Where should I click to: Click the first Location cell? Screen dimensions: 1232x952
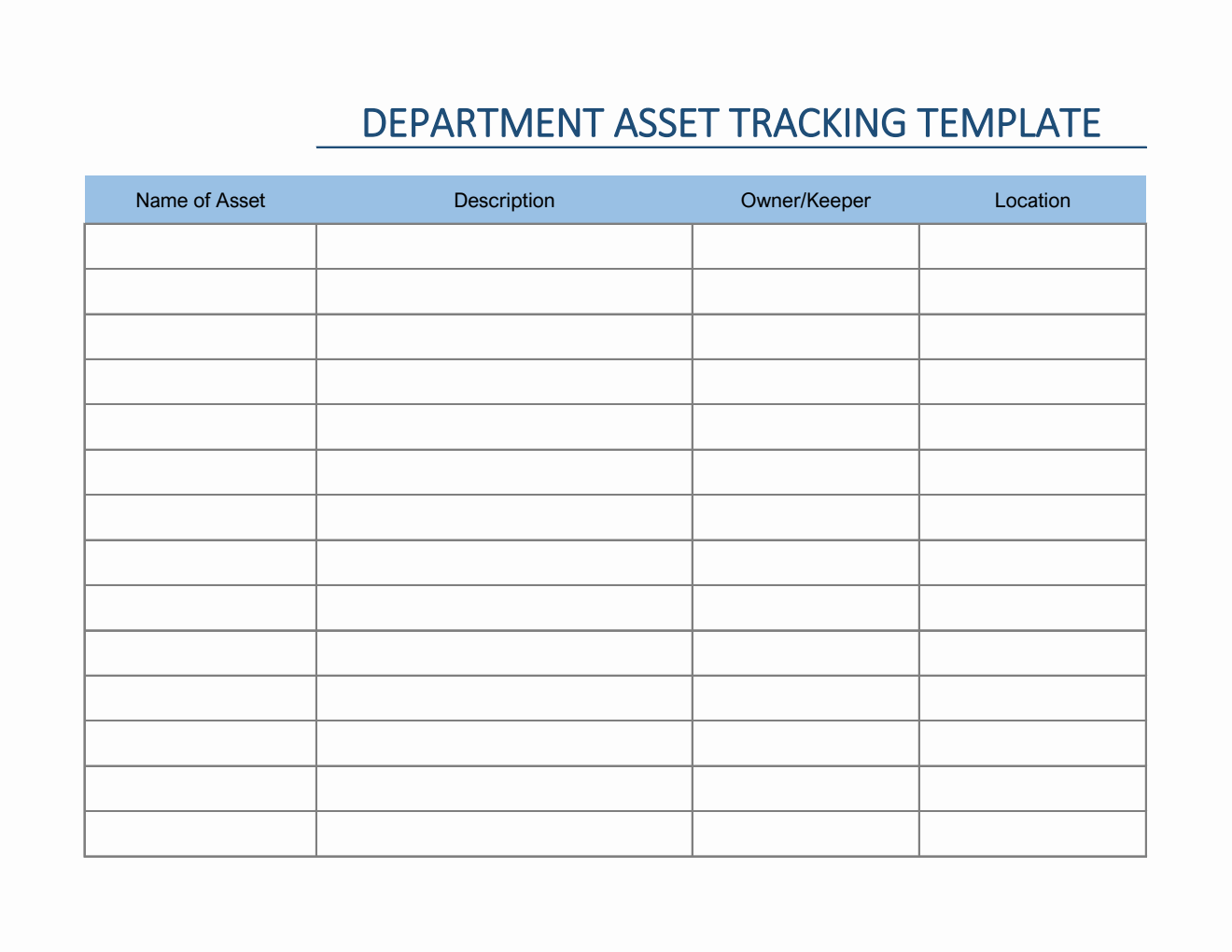point(1032,245)
